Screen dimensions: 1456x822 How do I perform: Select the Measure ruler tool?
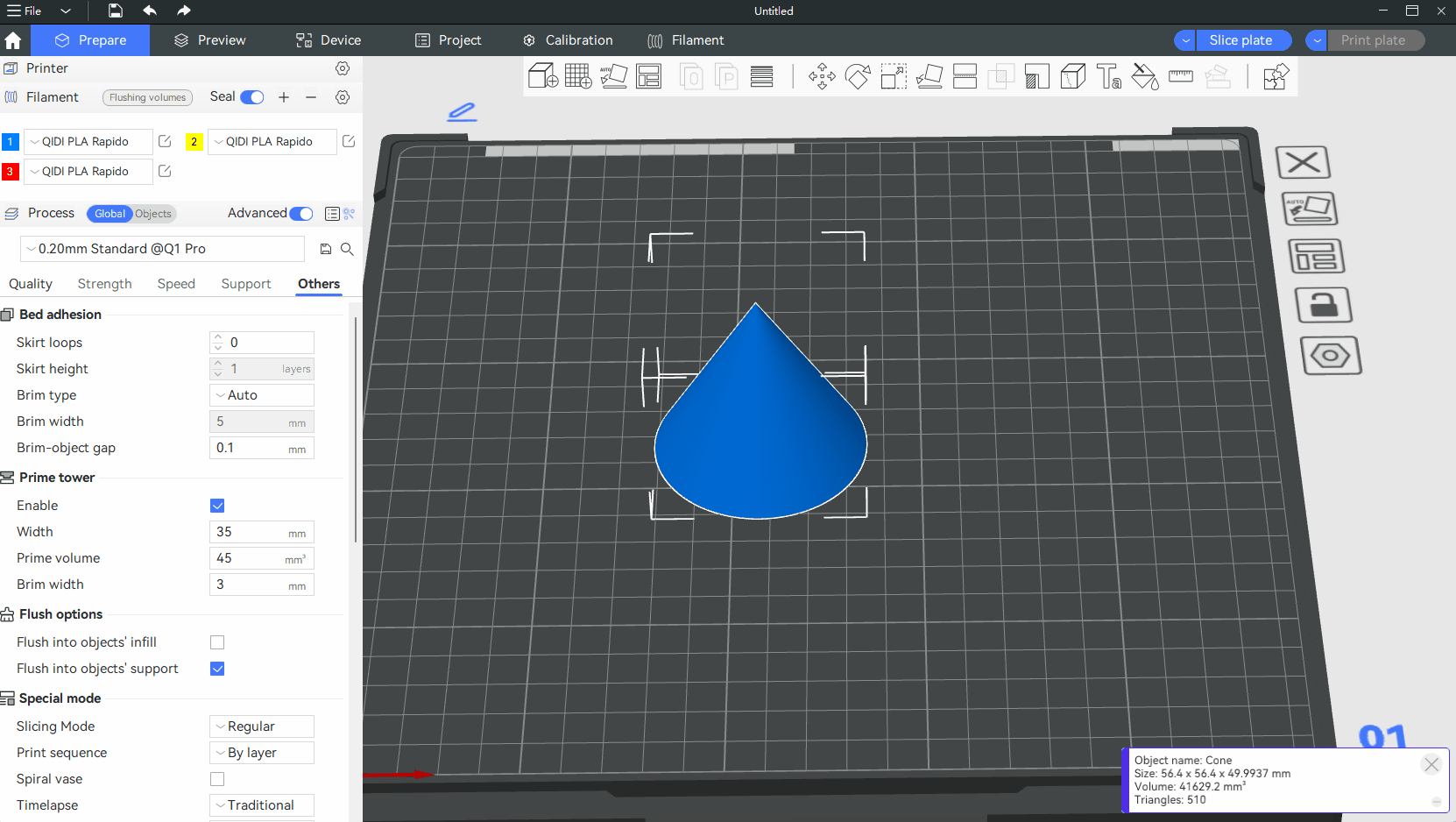pos(1180,77)
